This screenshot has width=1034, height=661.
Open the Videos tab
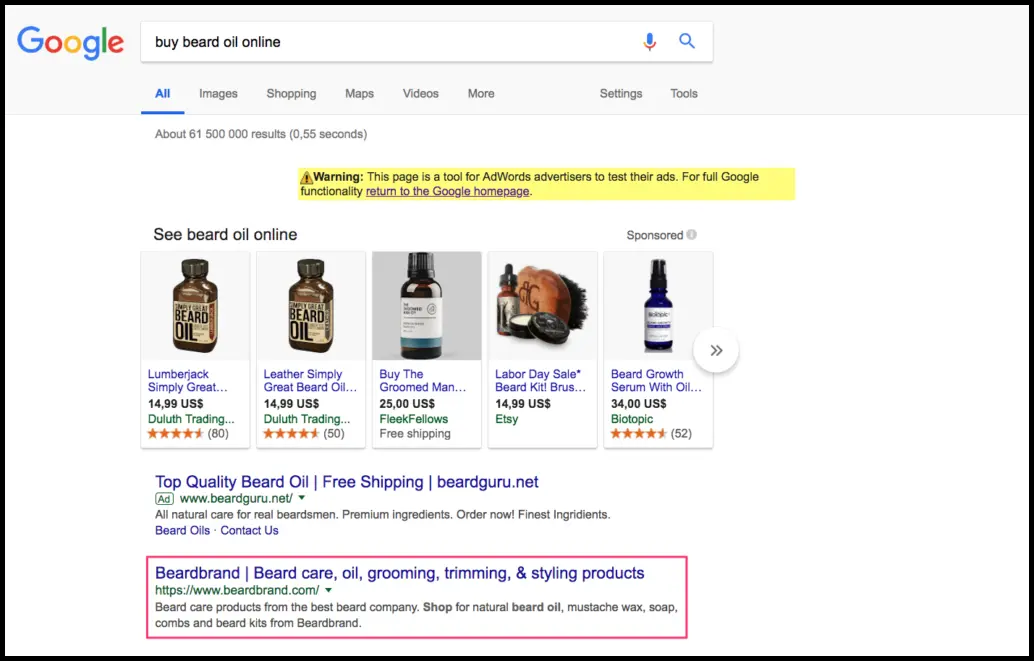click(421, 94)
